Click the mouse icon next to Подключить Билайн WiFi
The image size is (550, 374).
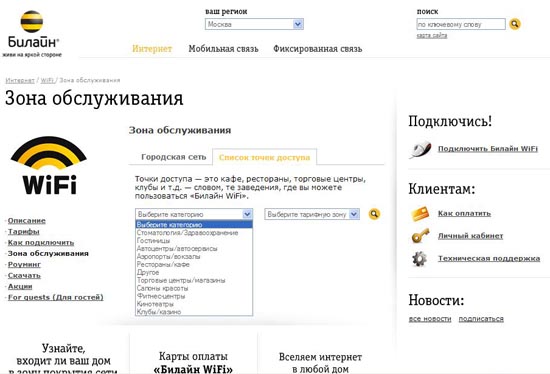pos(420,149)
